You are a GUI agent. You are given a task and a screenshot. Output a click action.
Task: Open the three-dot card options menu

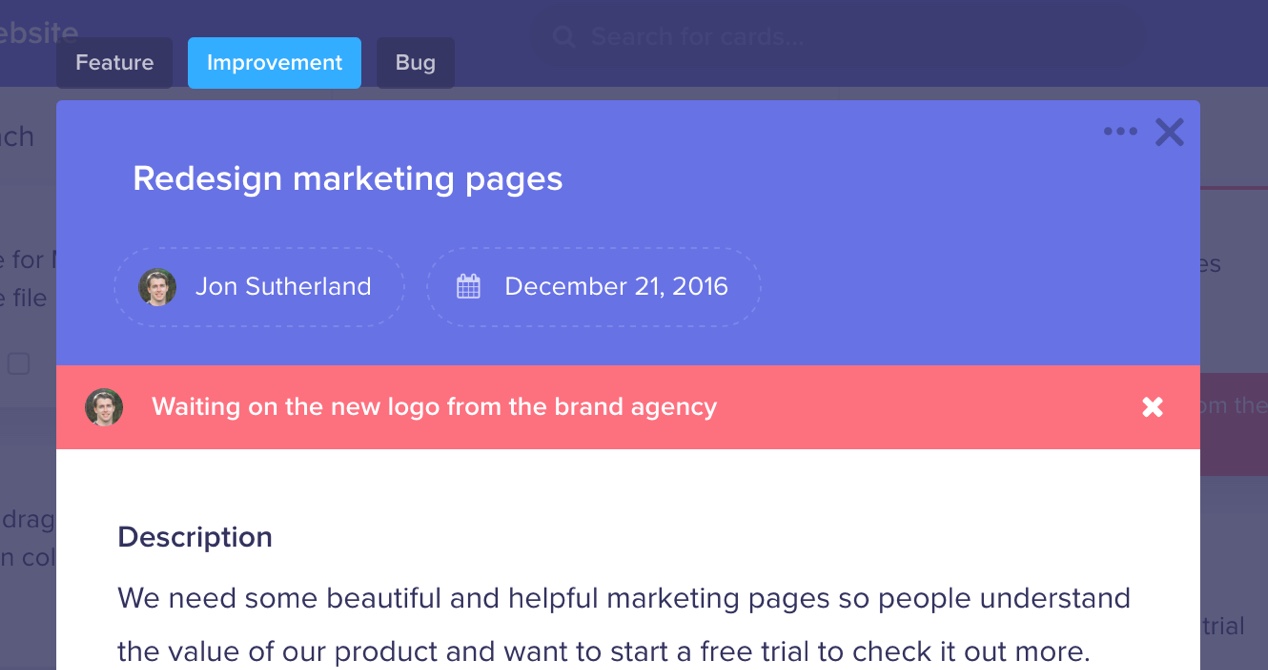1120,132
